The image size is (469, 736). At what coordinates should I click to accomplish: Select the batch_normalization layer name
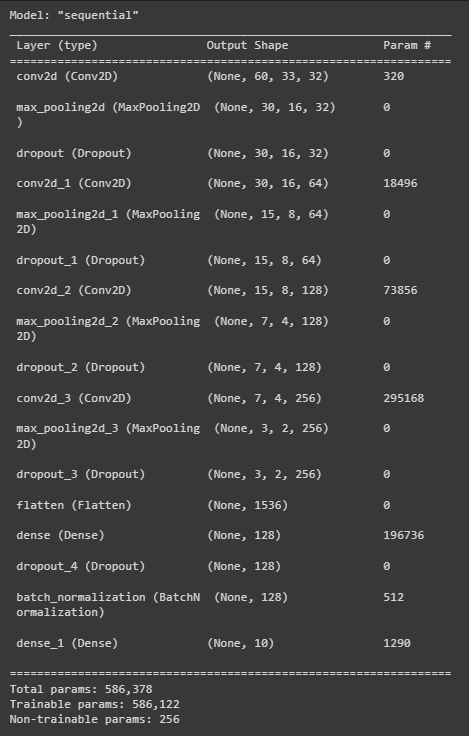click(108, 604)
